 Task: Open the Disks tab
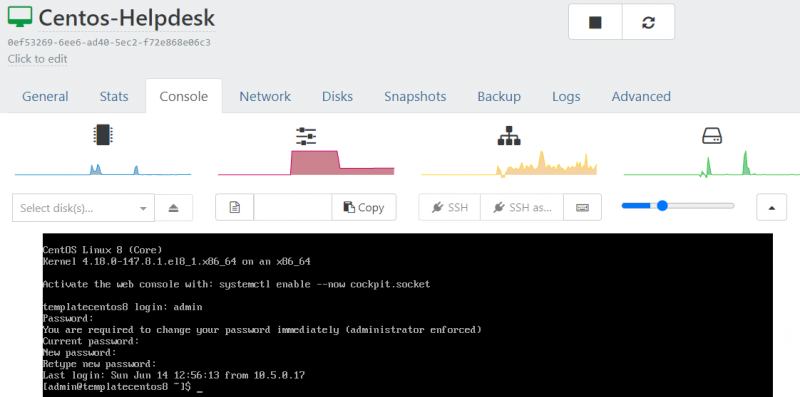(x=337, y=96)
